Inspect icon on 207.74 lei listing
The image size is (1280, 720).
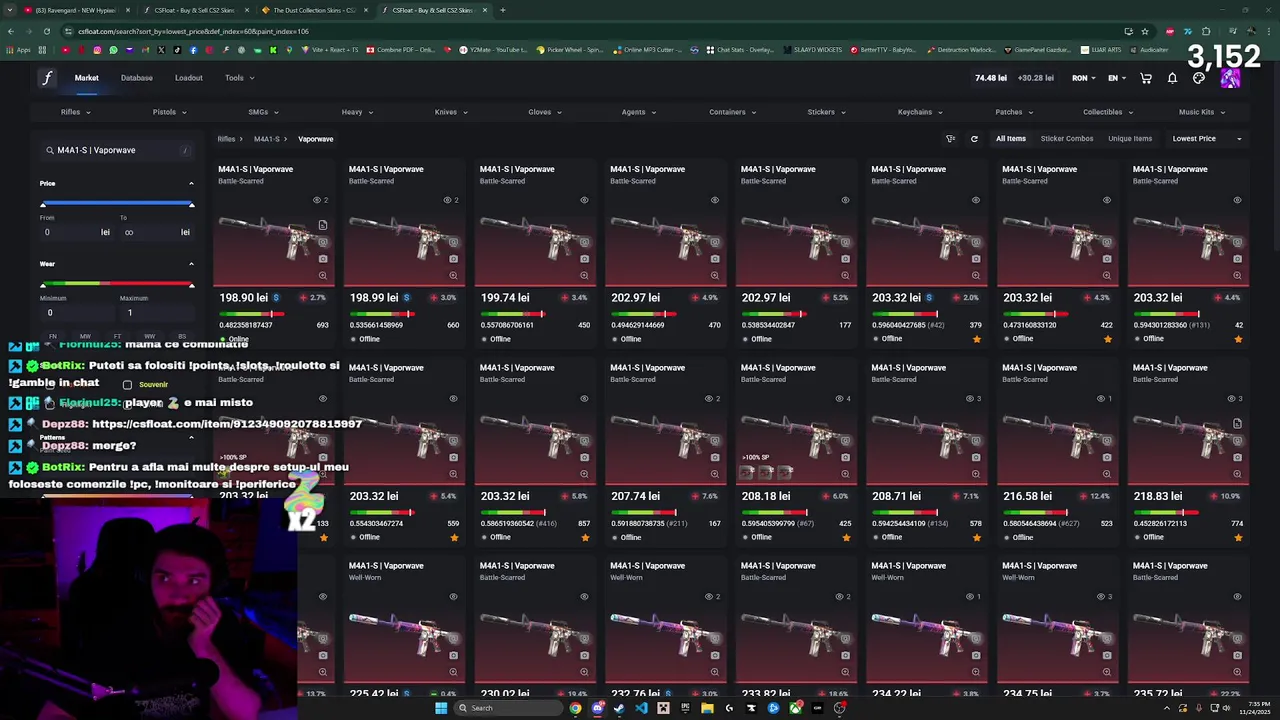click(715, 440)
